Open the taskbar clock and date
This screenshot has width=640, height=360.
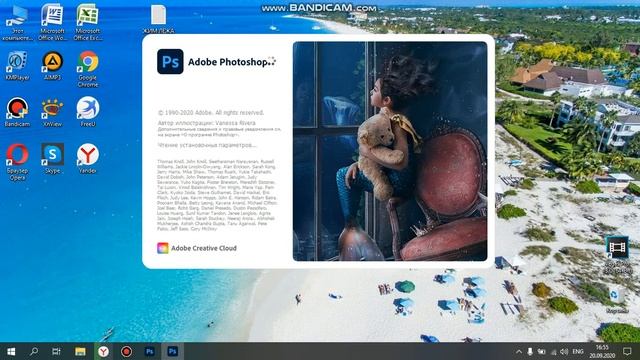tap(602, 351)
